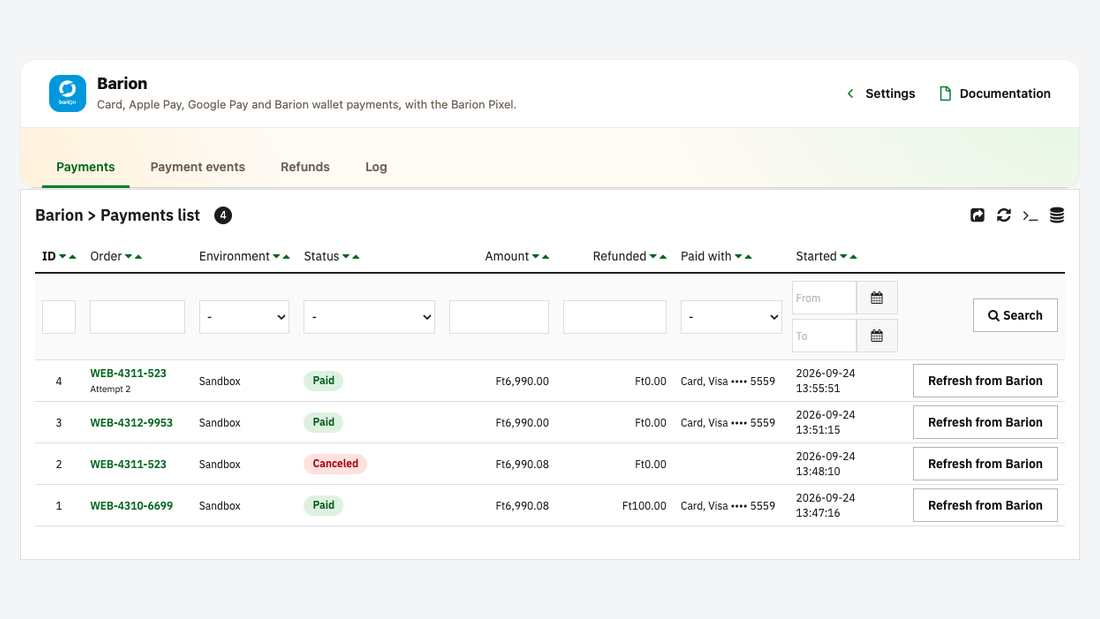
Task: Sort Environment column ascending arrow
Action: (x=286, y=257)
